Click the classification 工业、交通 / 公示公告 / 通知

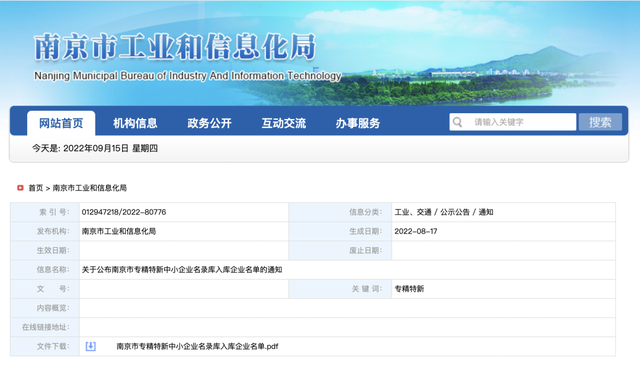[444, 212]
